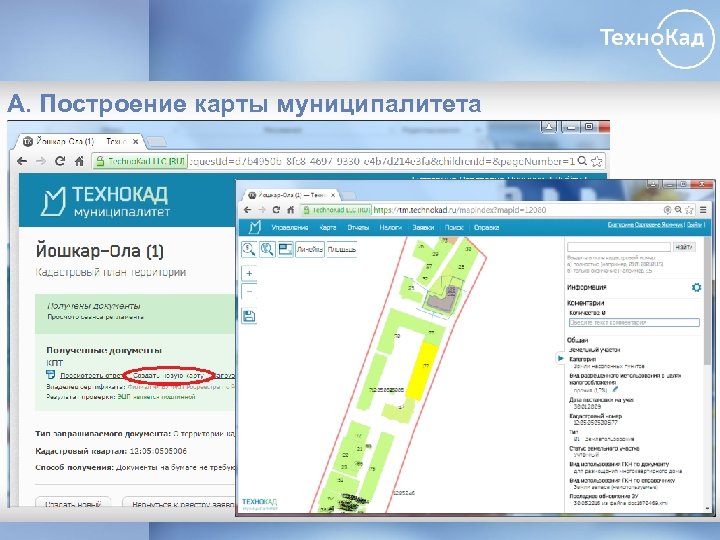Reload page in front browser window
The image size is (720, 540).
276,210
